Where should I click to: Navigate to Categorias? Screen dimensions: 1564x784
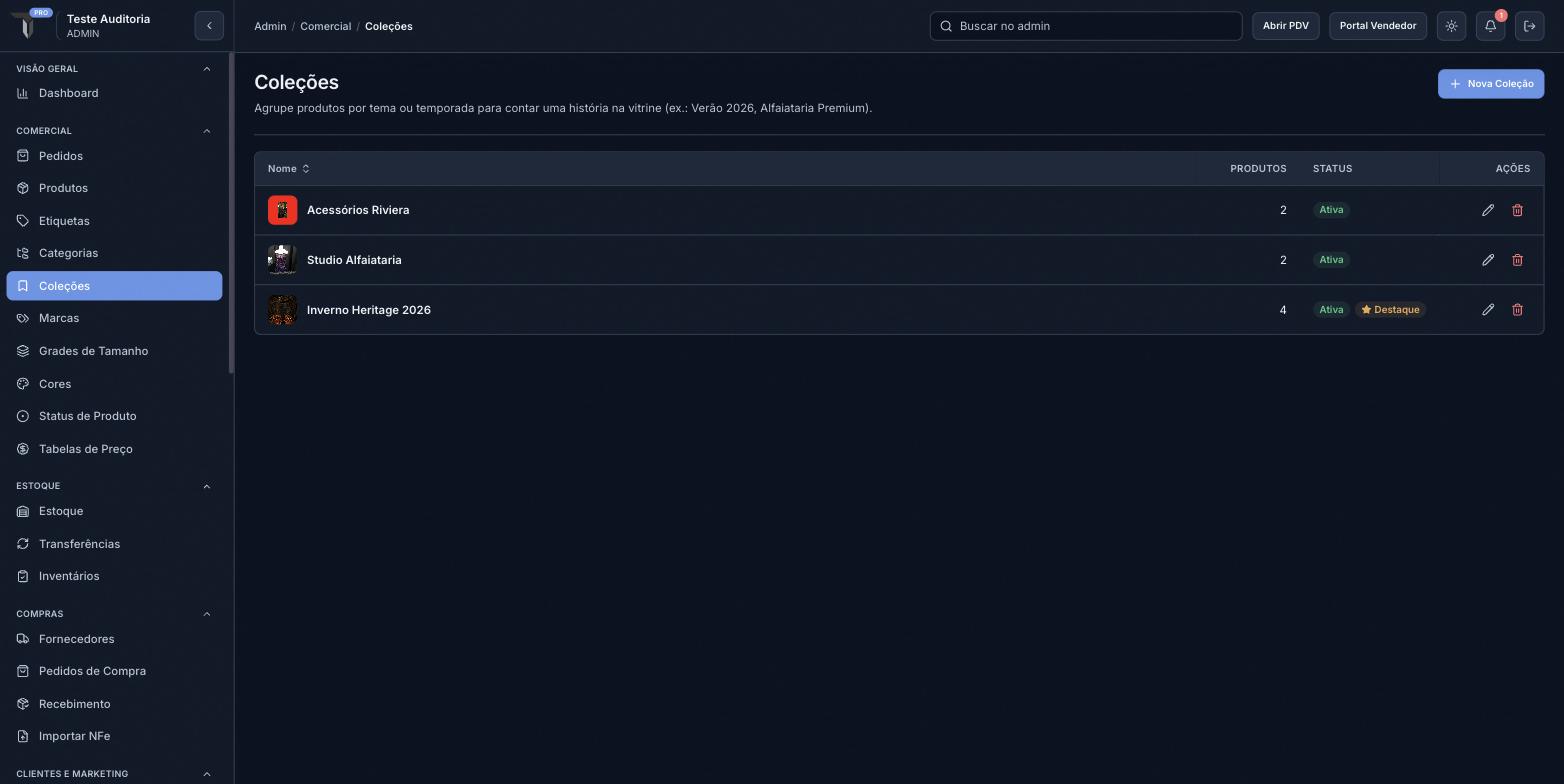coord(114,253)
